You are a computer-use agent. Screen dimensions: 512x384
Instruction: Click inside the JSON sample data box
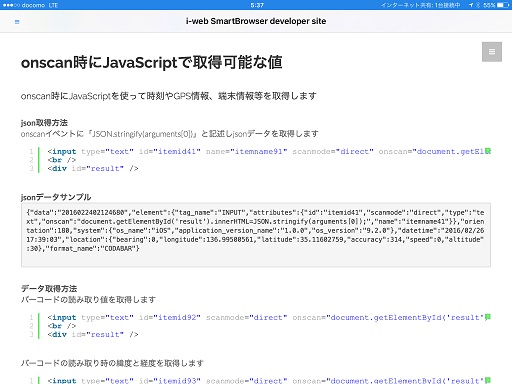(256, 235)
